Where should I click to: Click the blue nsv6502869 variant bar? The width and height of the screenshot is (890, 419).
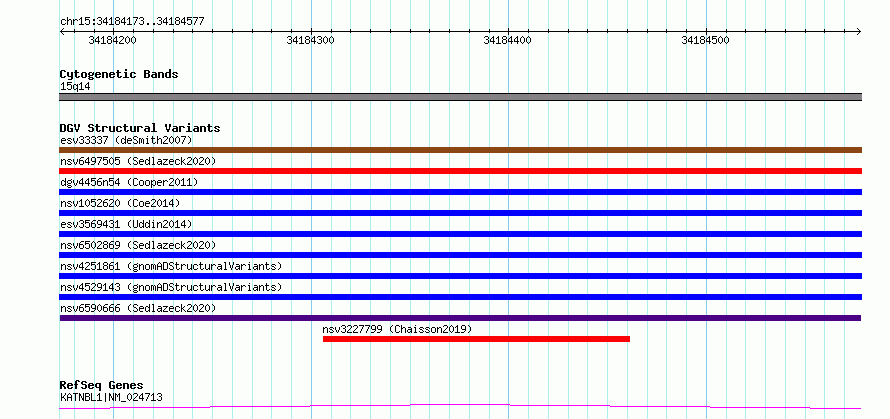coord(461,255)
